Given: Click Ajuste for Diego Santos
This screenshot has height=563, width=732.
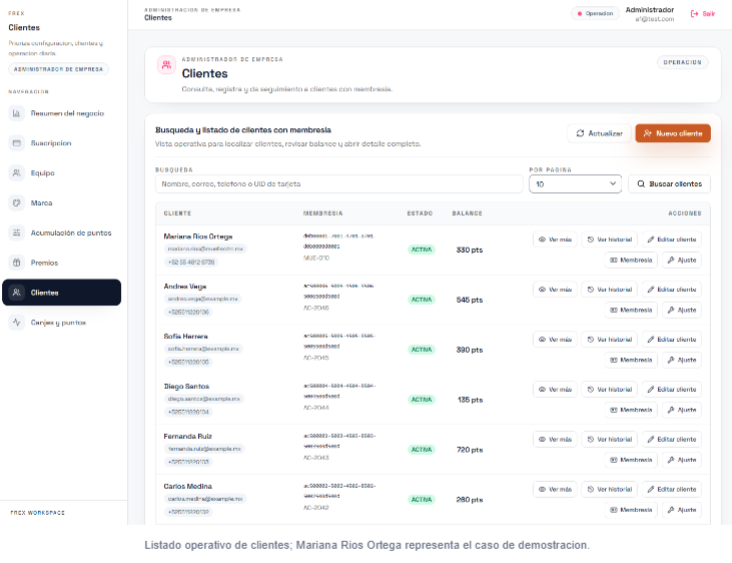Looking at the screenshot, I should [x=682, y=410].
